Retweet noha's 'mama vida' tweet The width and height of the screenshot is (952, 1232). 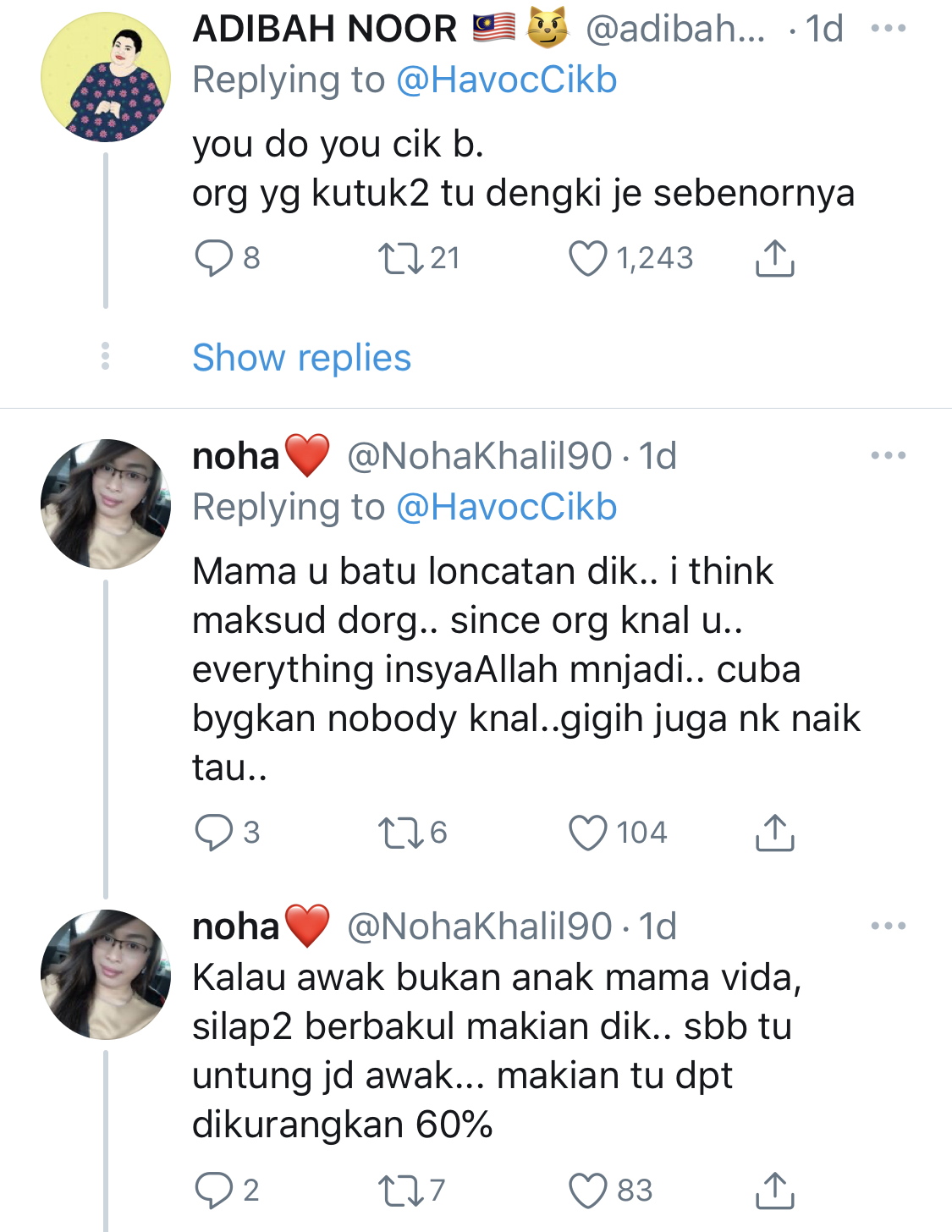pos(401,1191)
